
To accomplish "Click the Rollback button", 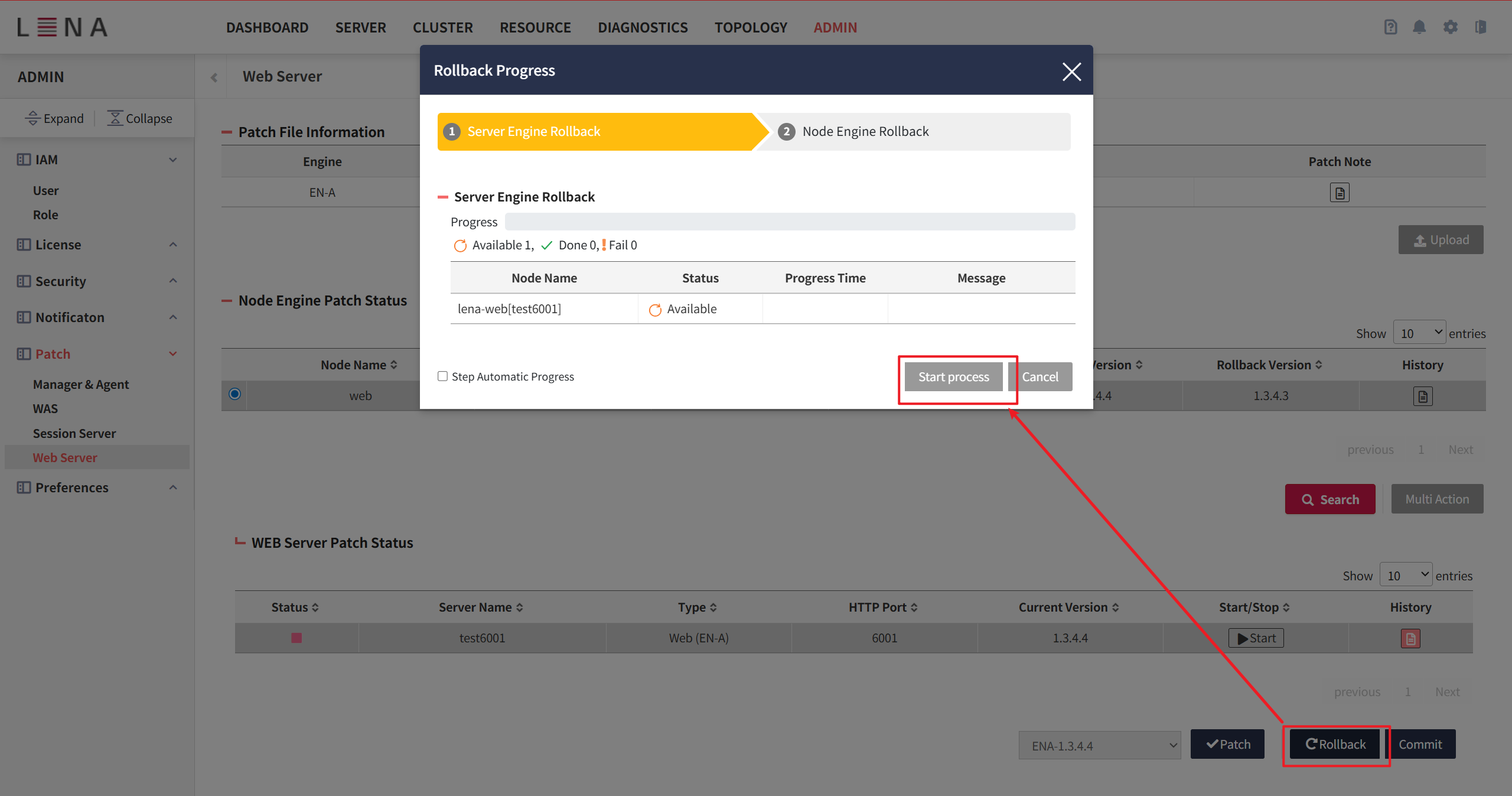I will (x=1335, y=744).
